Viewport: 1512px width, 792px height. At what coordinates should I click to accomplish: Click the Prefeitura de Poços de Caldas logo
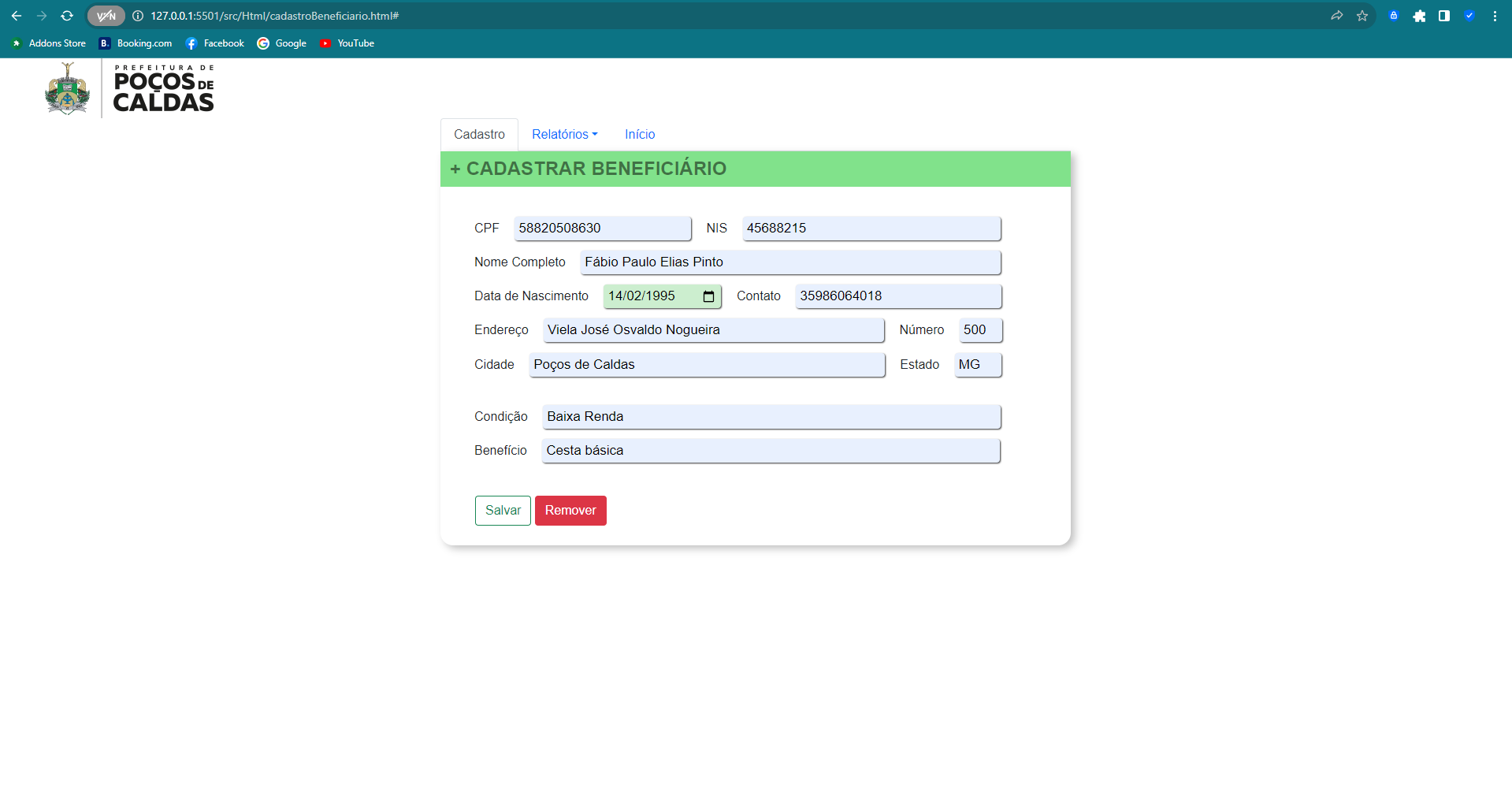pos(129,89)
